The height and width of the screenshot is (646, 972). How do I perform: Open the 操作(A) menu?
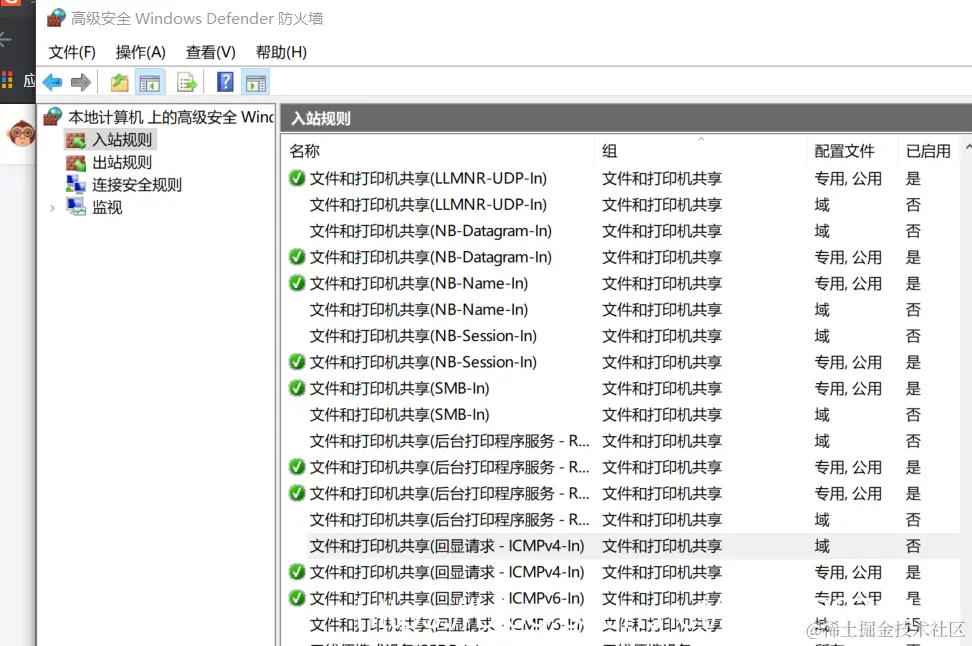[141, 52]
